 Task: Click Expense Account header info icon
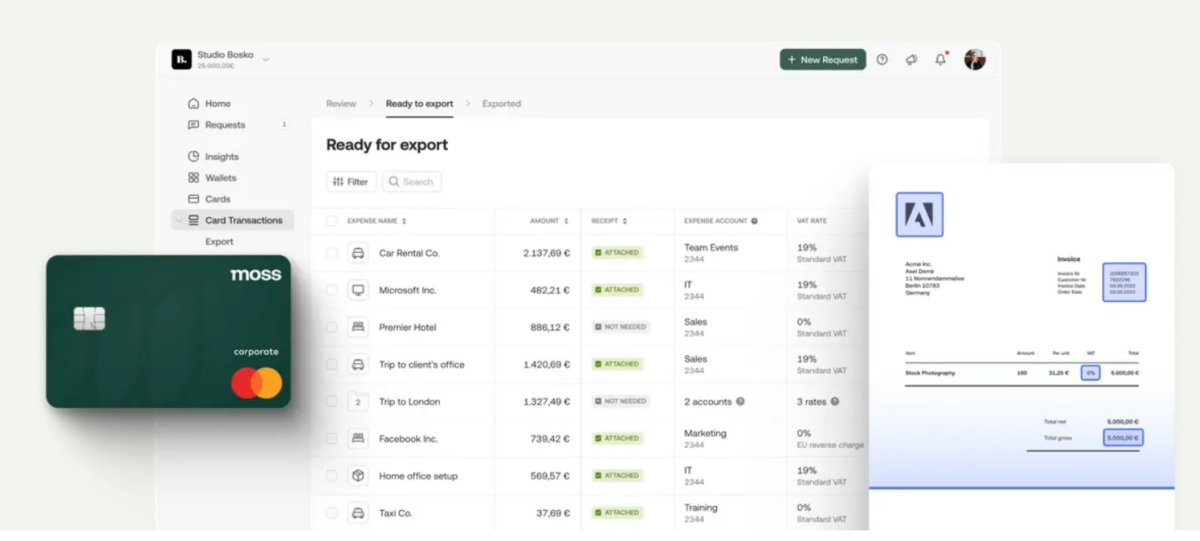pyautogui.click(x=754, y=221)
